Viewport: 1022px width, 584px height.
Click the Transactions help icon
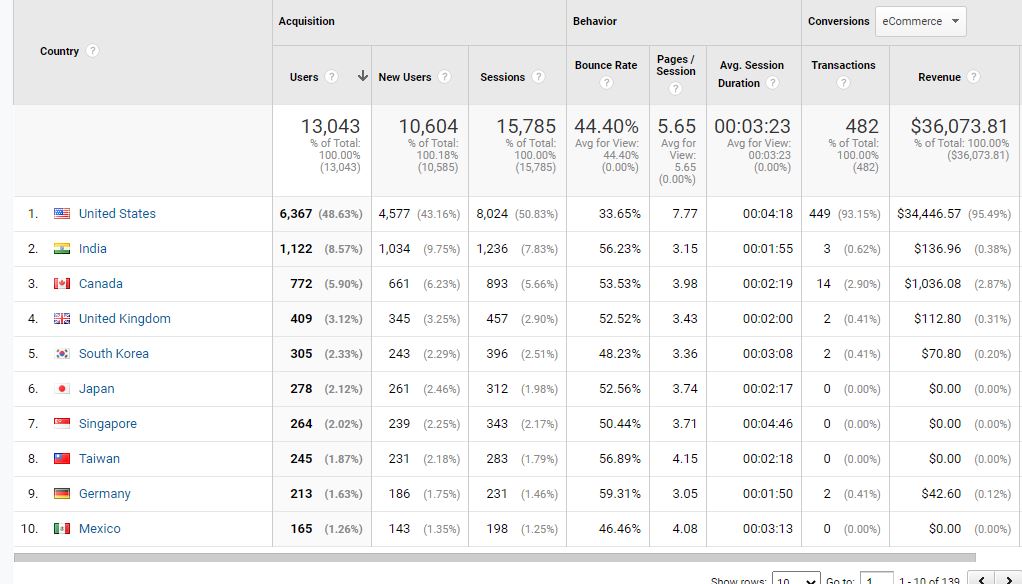pyautogui.click(x=843, y=83)
